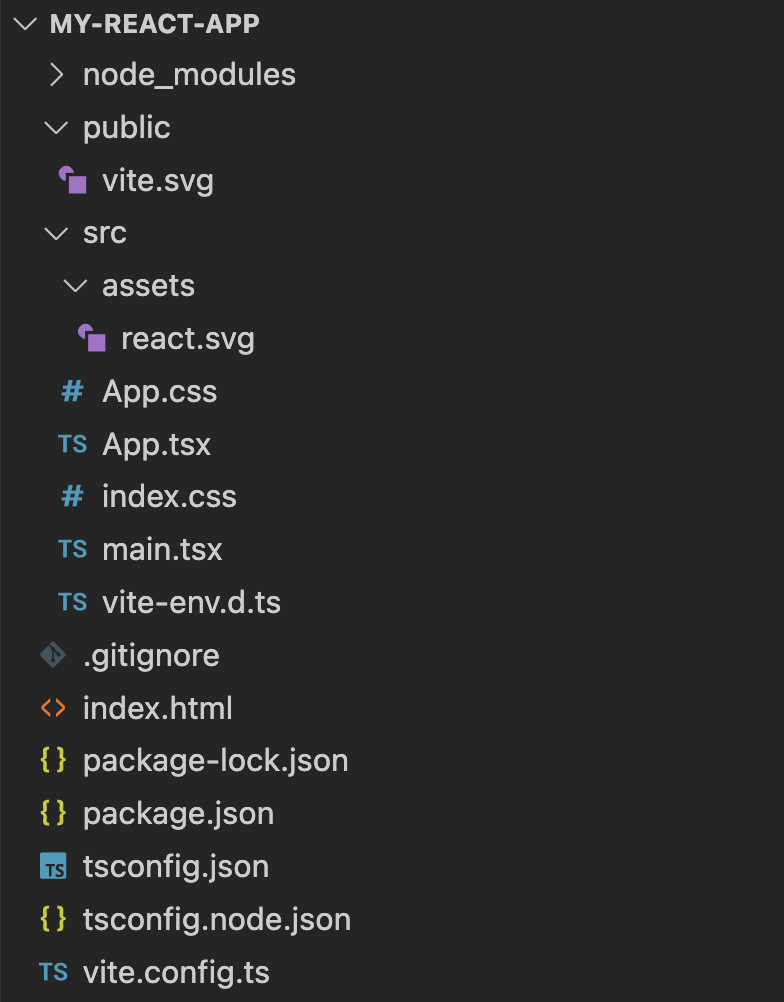Click the TS icon next to App.tsx

72,443
